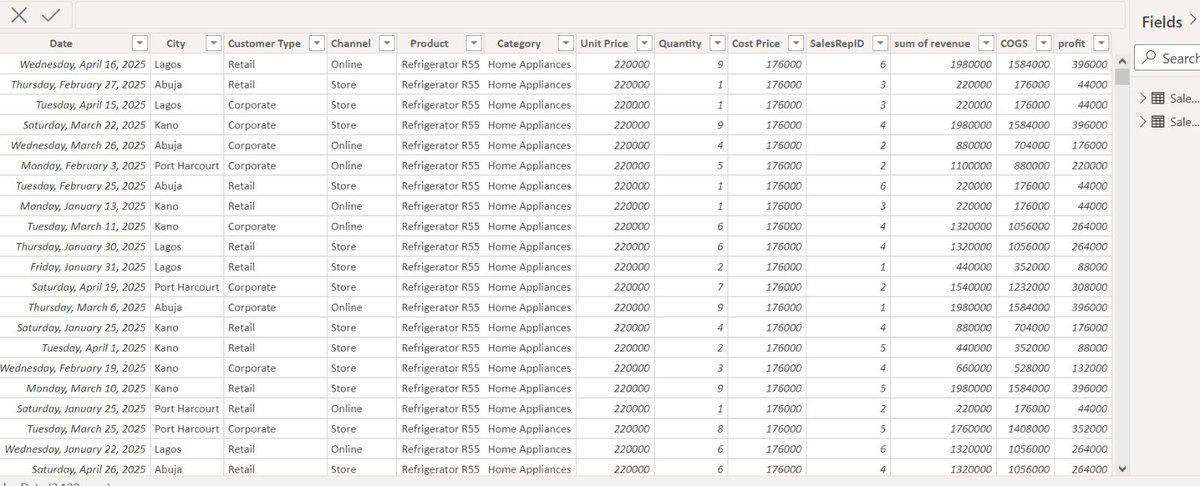Select the Customer Type column header
Viewport: 1200px width, 486px height.
click(264, 43)
